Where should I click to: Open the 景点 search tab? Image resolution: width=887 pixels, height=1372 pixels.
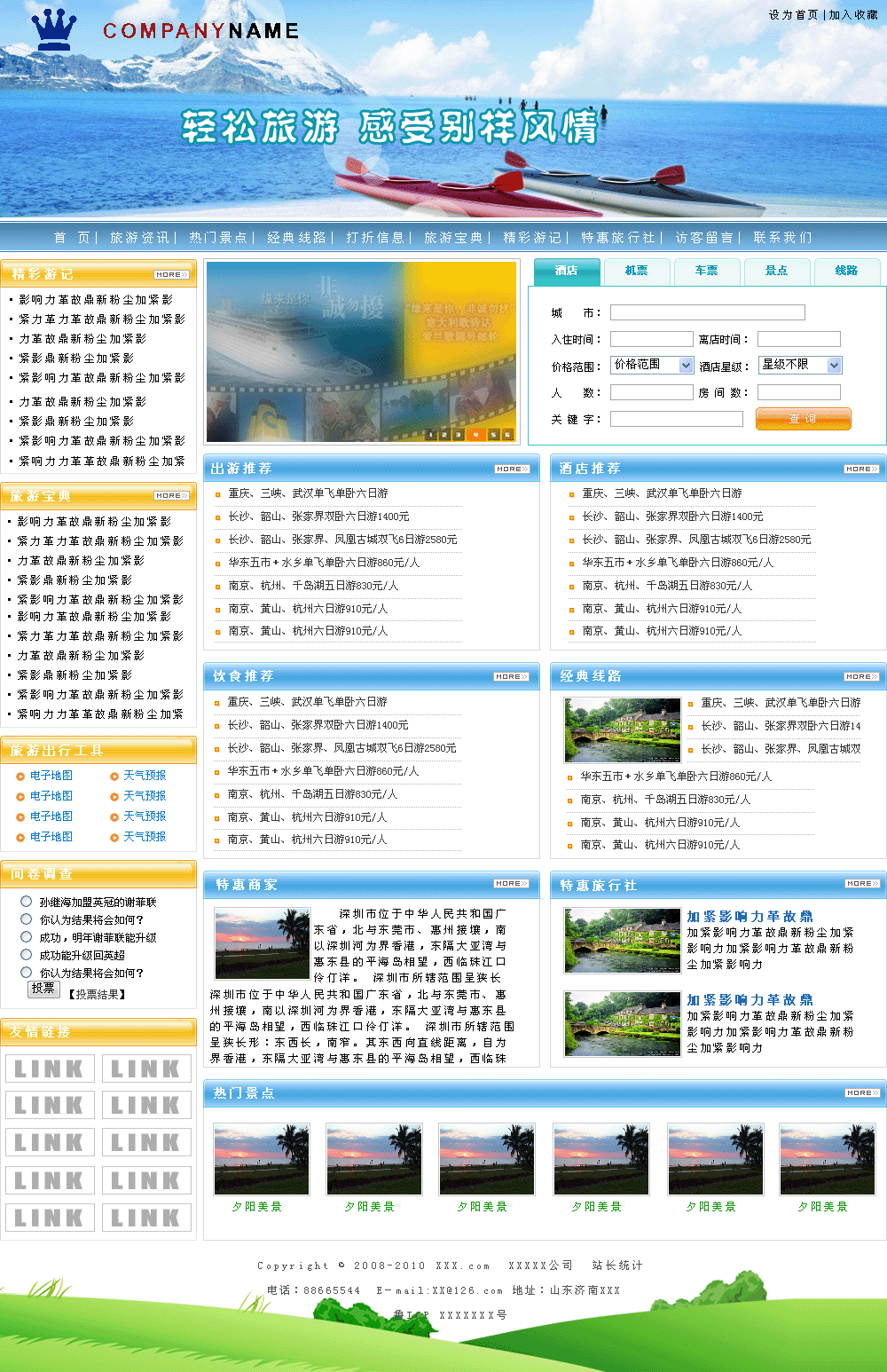pos(776,272)
